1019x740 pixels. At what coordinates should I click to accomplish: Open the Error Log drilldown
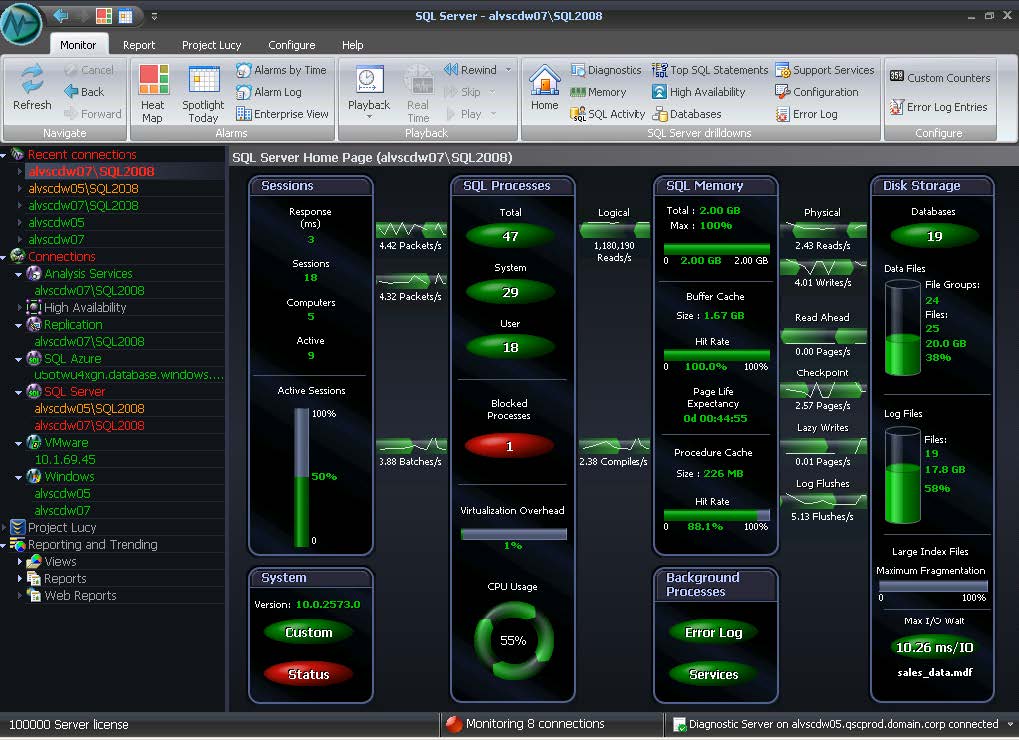pyautogui.click(x=806, y=114)
